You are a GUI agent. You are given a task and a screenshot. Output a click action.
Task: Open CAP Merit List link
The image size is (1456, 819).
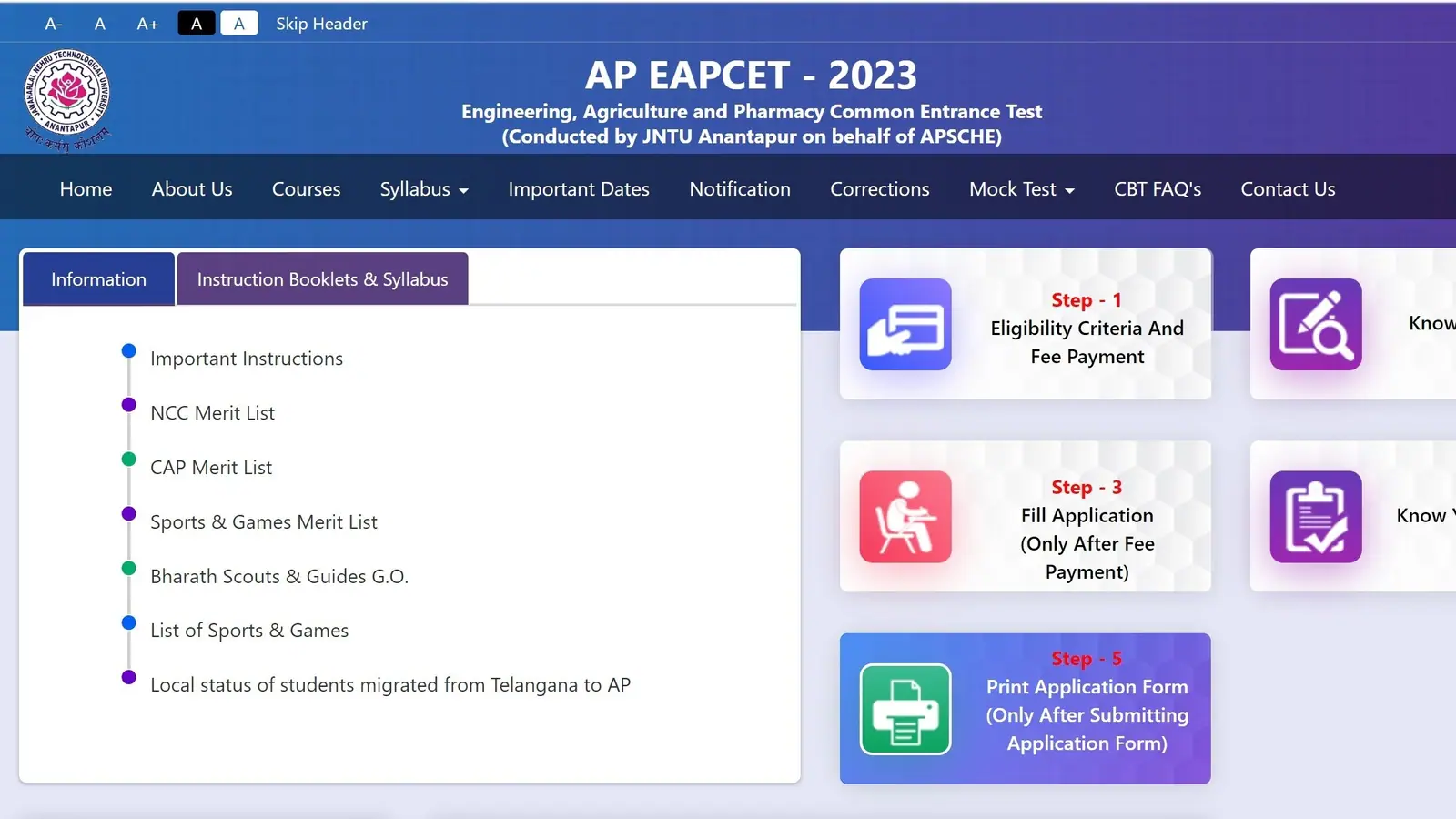click(211, 468)
